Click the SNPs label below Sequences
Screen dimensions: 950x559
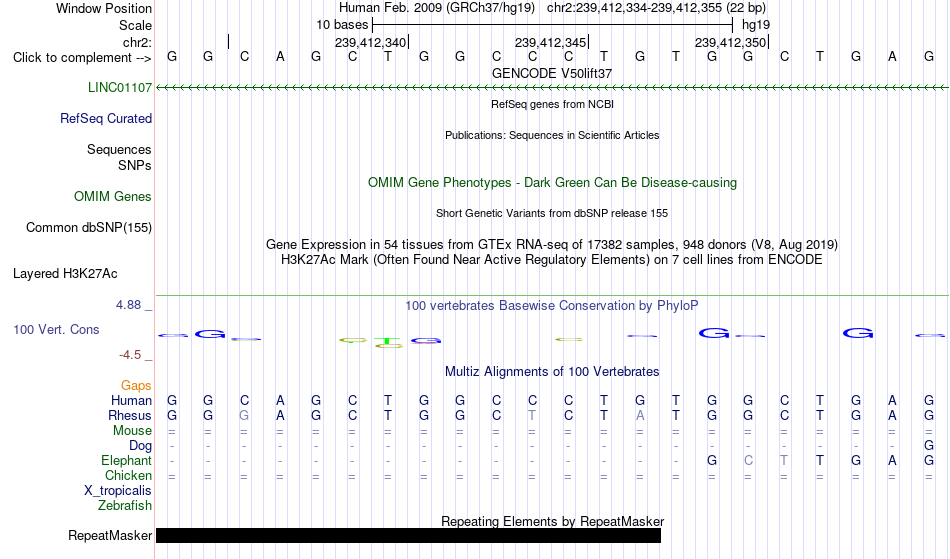point(135,165)
